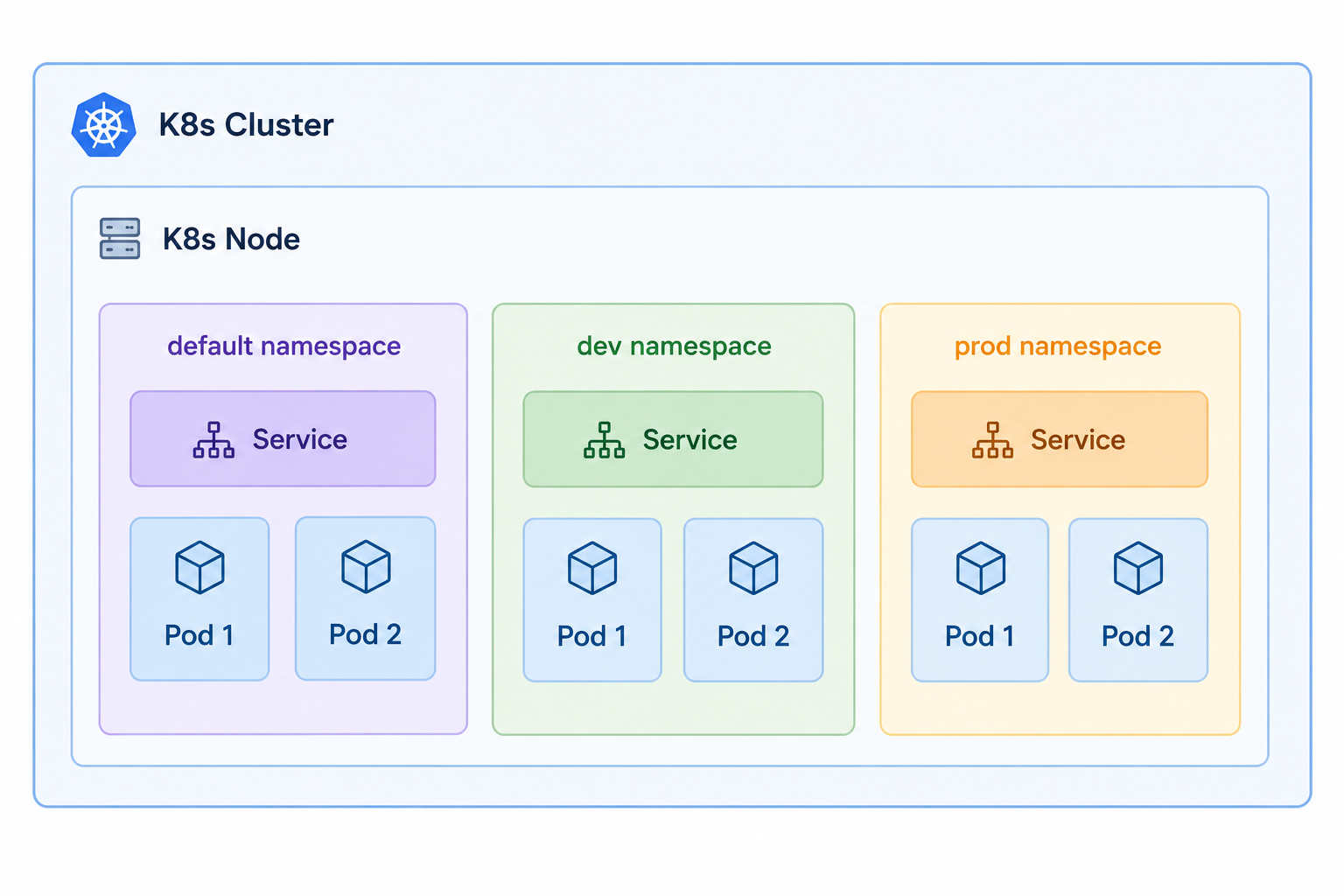Click the Service label in dev namespace
Screen dimensions: 1344x896
pyautogui.click(x=690, y=440)
